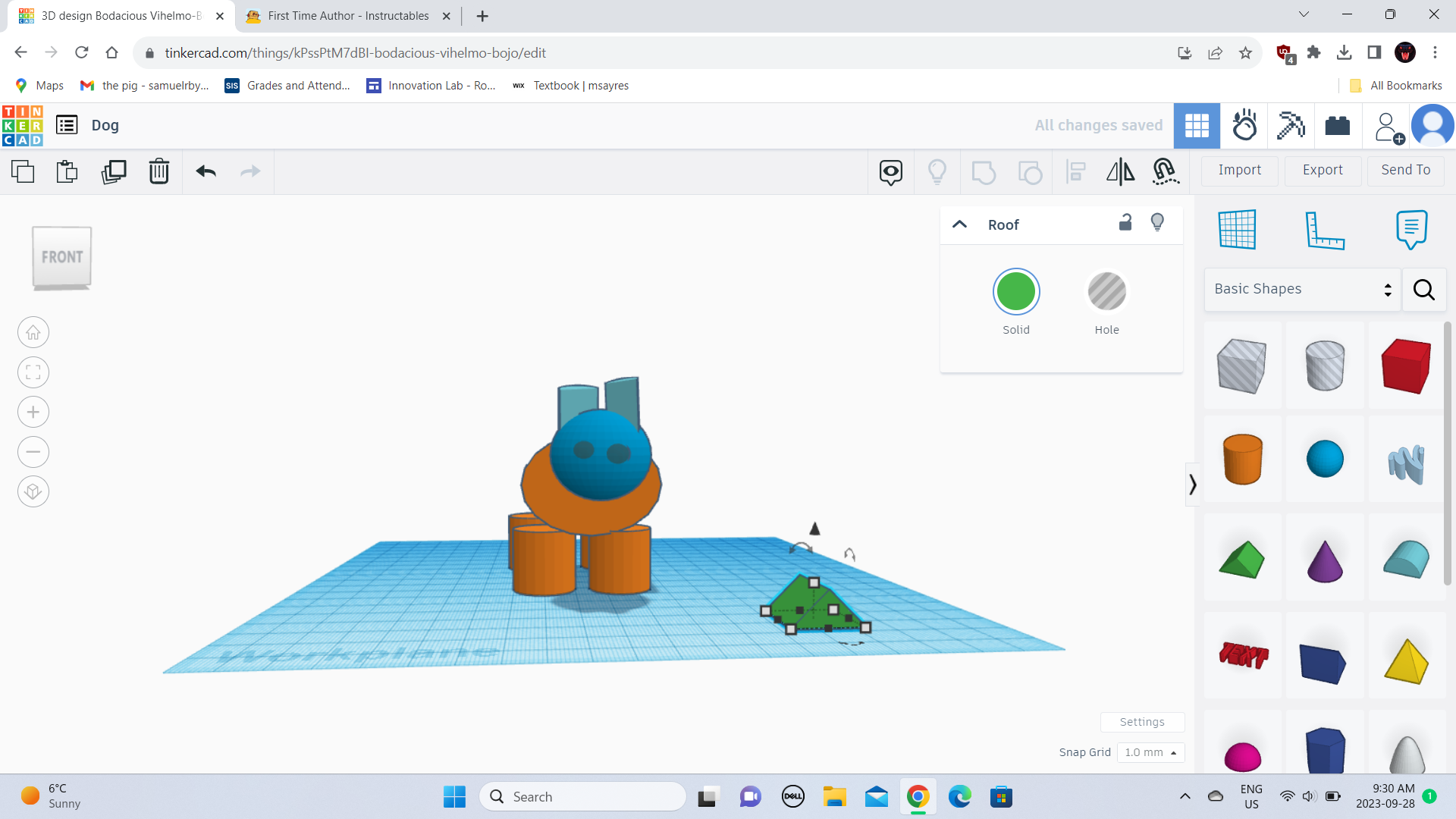Collapse the Roof properties panel
1456x819 pixels.
click(959, 224)
